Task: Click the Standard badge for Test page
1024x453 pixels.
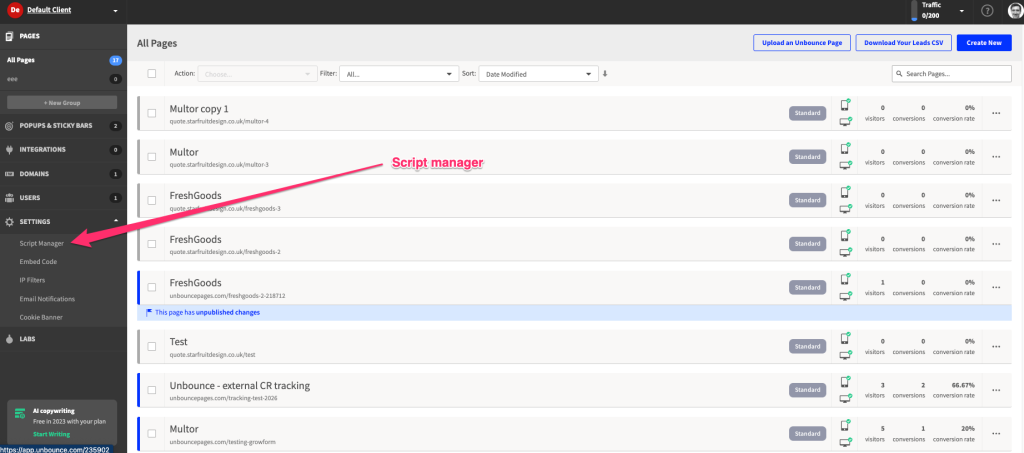Action: click(807, 346)
